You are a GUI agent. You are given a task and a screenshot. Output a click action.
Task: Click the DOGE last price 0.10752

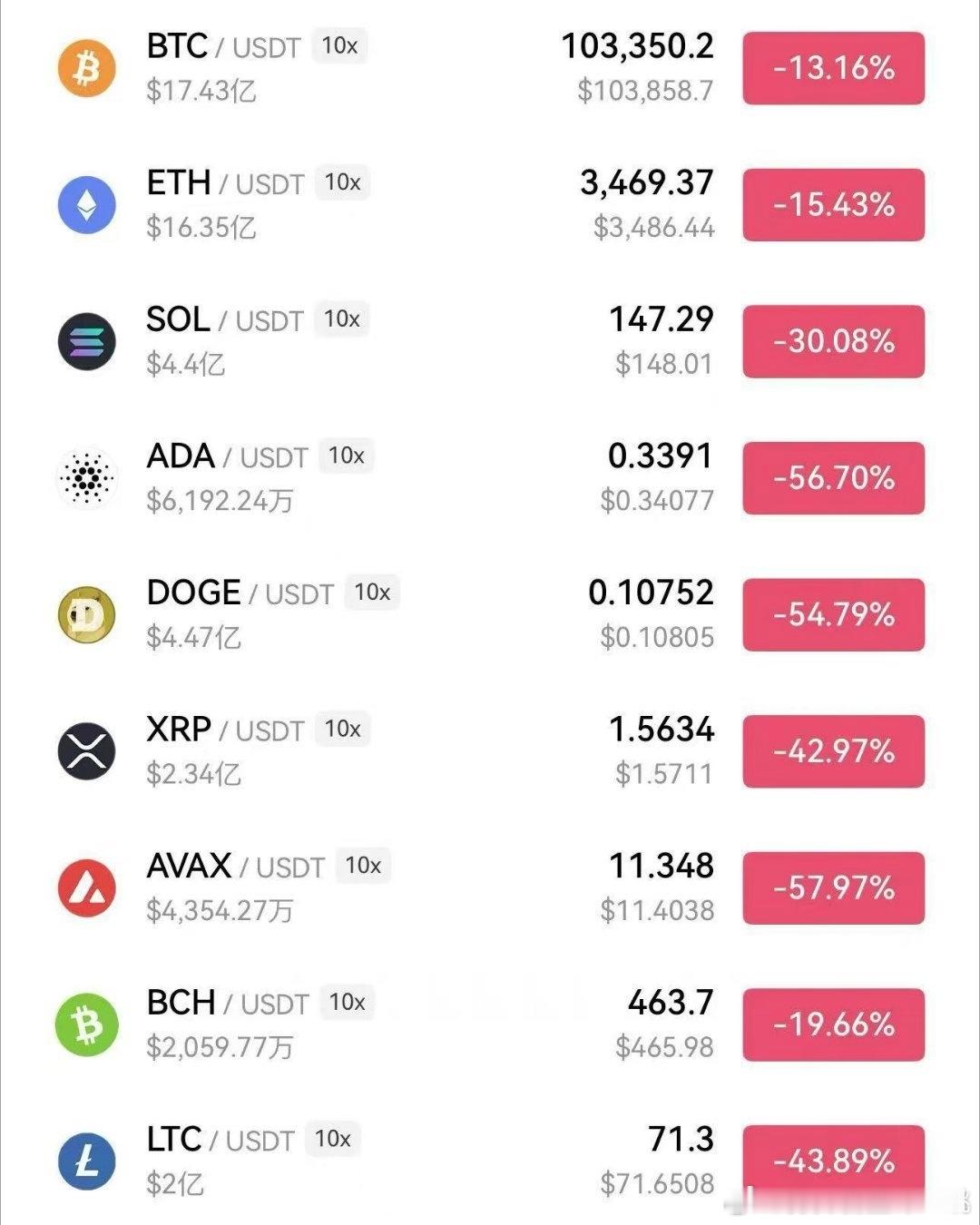[x=651, y=593]
